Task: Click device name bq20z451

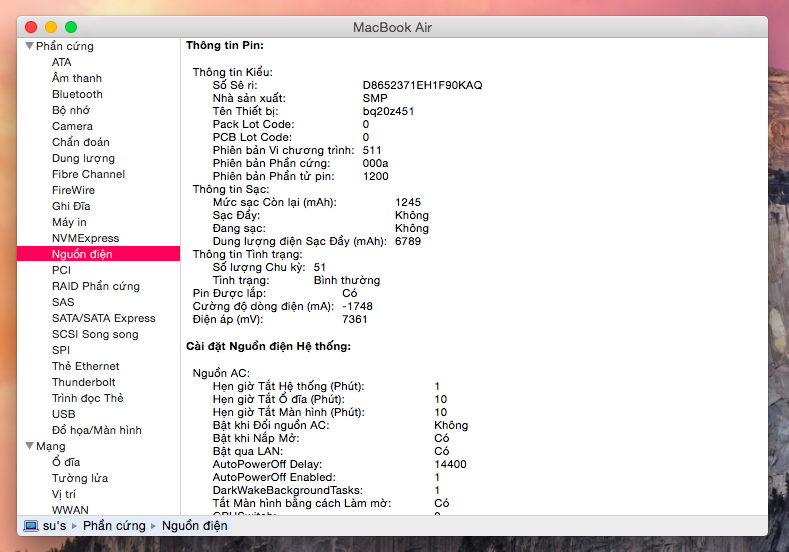Action: point(388,111)
